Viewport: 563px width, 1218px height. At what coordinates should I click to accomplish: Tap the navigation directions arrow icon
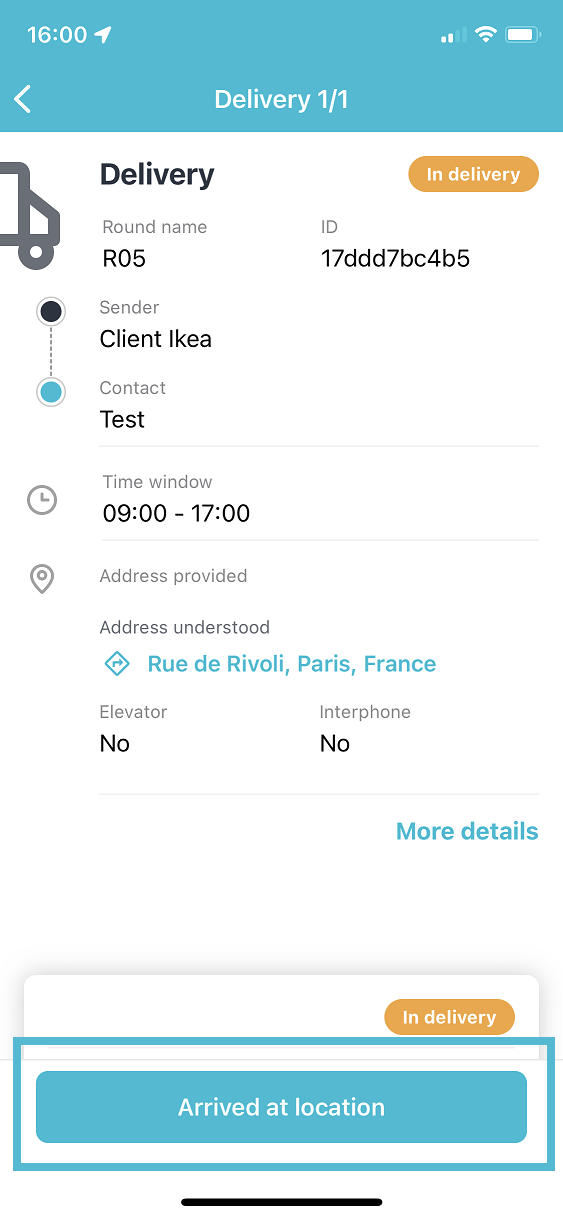click(117, 663)
